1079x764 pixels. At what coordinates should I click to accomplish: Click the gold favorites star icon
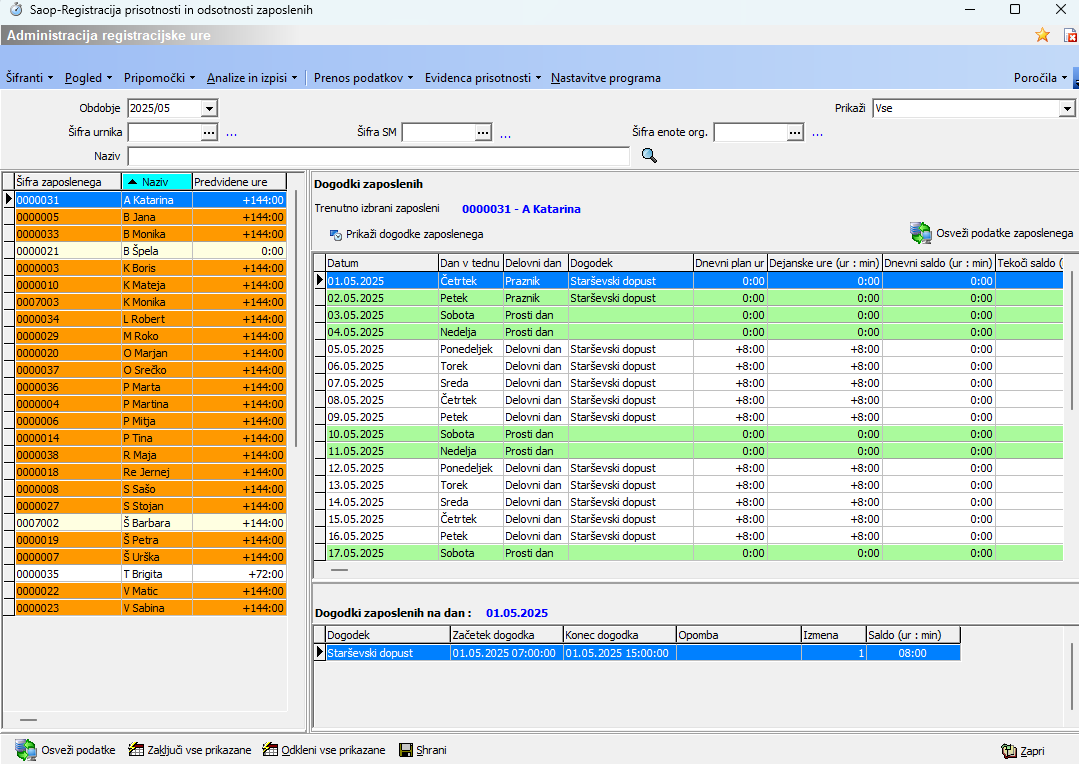tap(1042, 35)
